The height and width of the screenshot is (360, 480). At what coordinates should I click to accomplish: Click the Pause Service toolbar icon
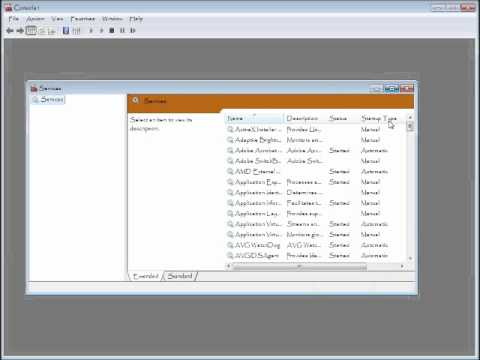[x=122, y=31]
